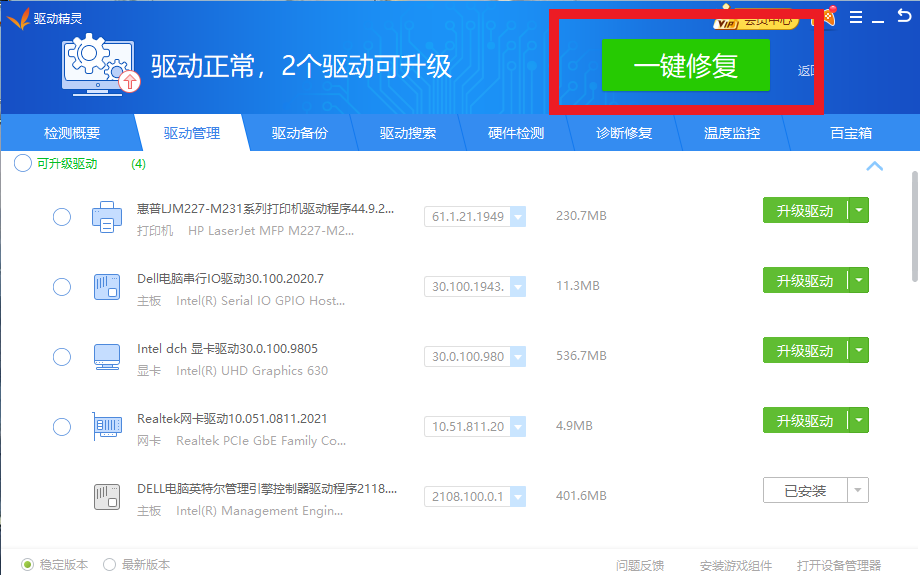Click the Realtek PCIe GbE Family Co... label
Viewport: 920px width, 575px height.
click(261, 441)
